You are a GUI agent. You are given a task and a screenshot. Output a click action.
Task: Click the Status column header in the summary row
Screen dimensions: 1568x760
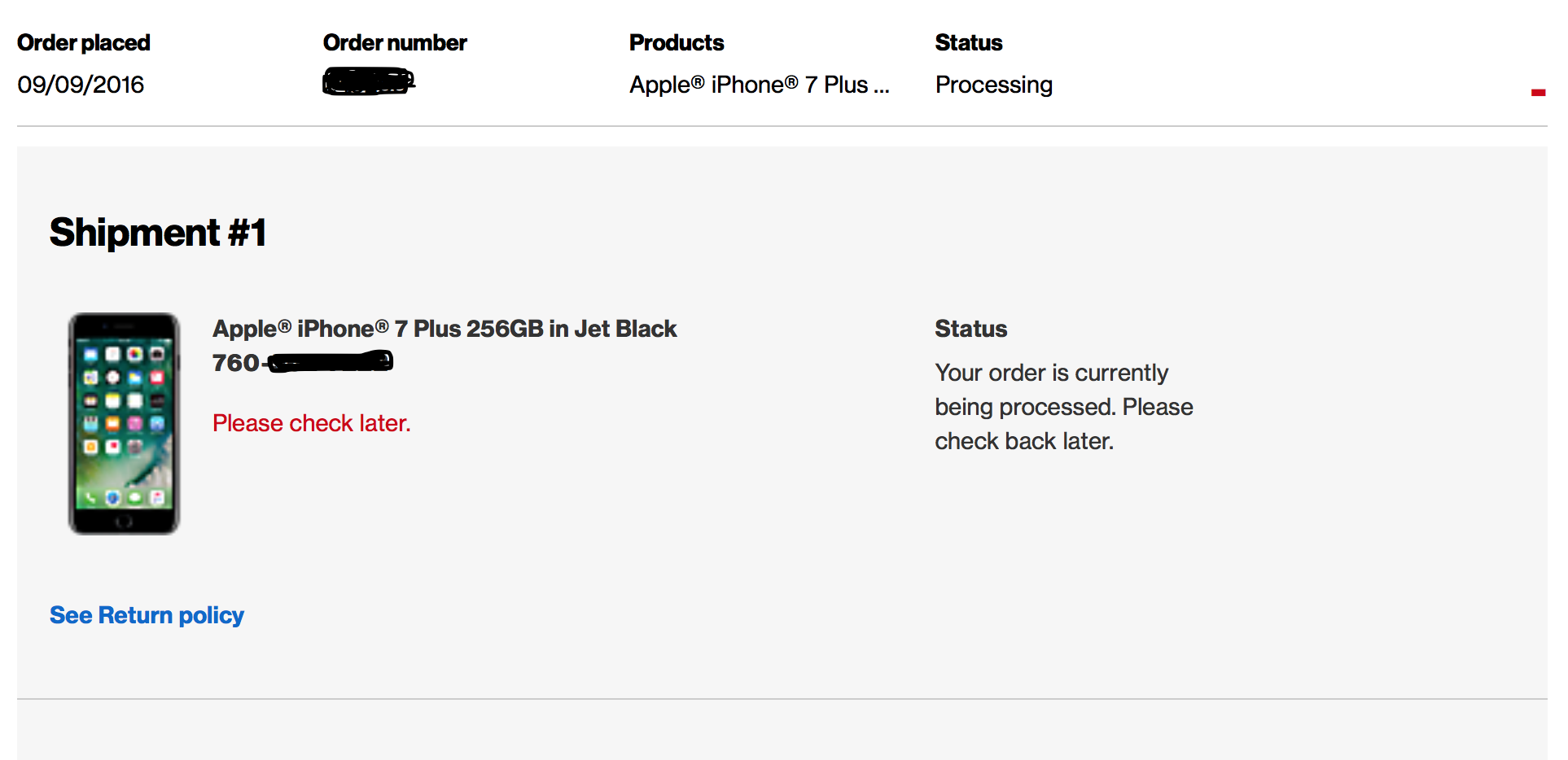click(969, 42)
